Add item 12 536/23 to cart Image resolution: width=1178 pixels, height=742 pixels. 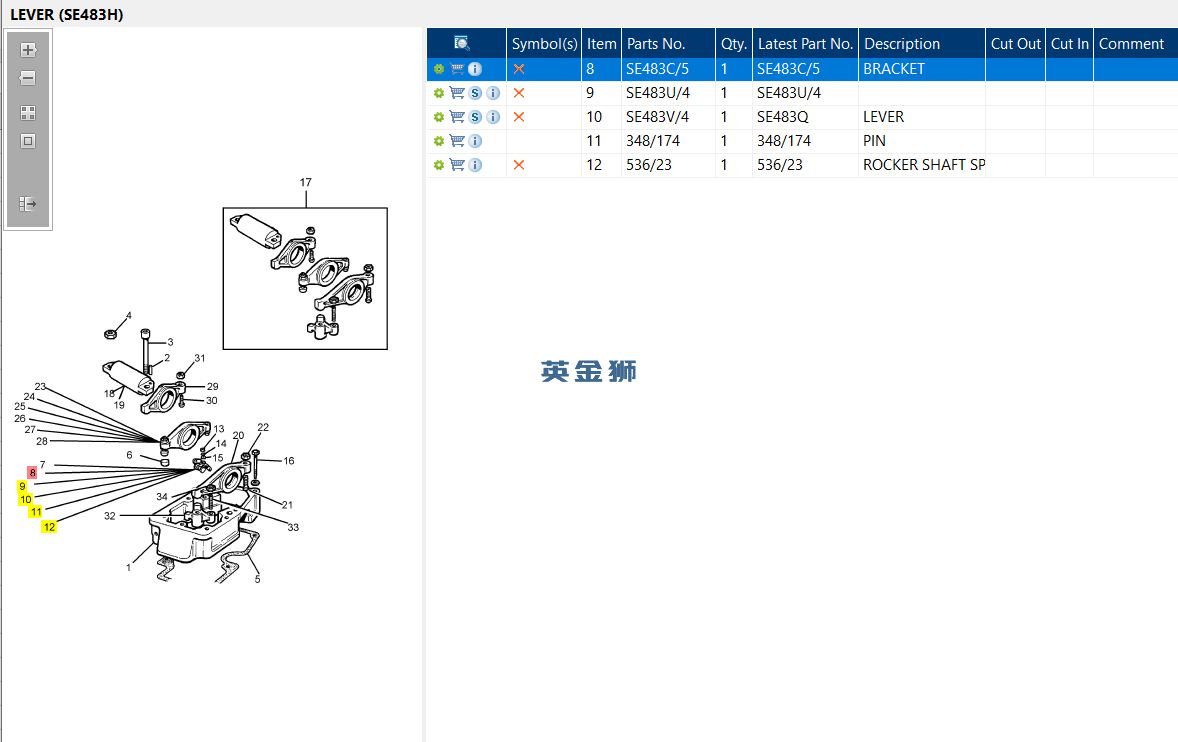pos(457,165)
